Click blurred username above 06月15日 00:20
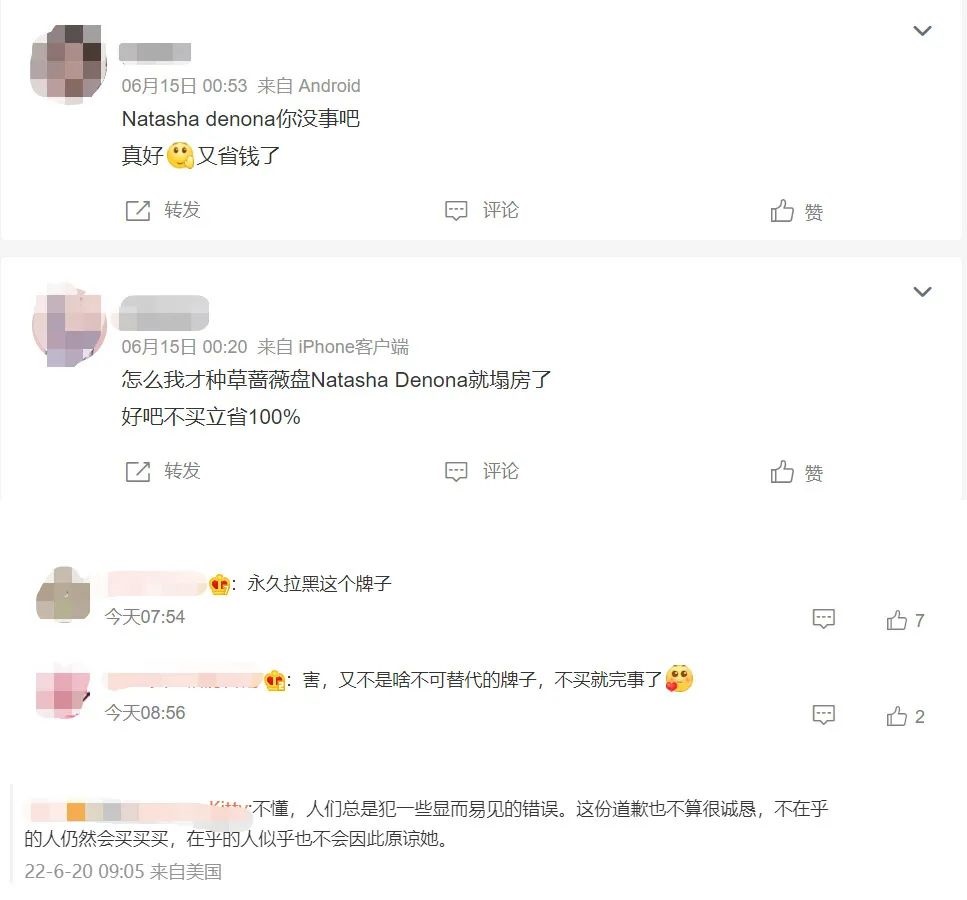The image size is (967, 900). (163, 313)
